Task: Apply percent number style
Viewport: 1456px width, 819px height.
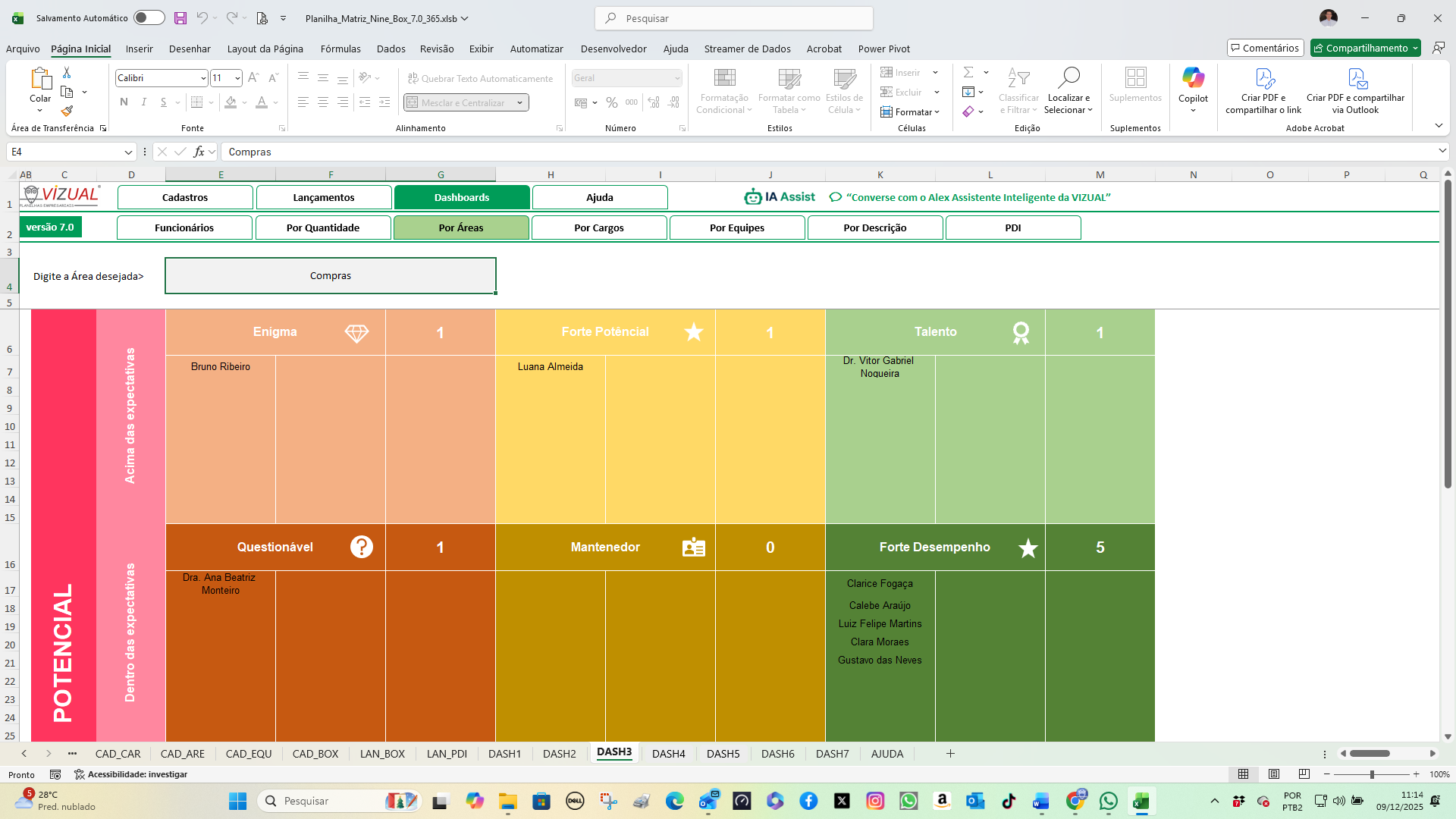Action: point(612,102)
